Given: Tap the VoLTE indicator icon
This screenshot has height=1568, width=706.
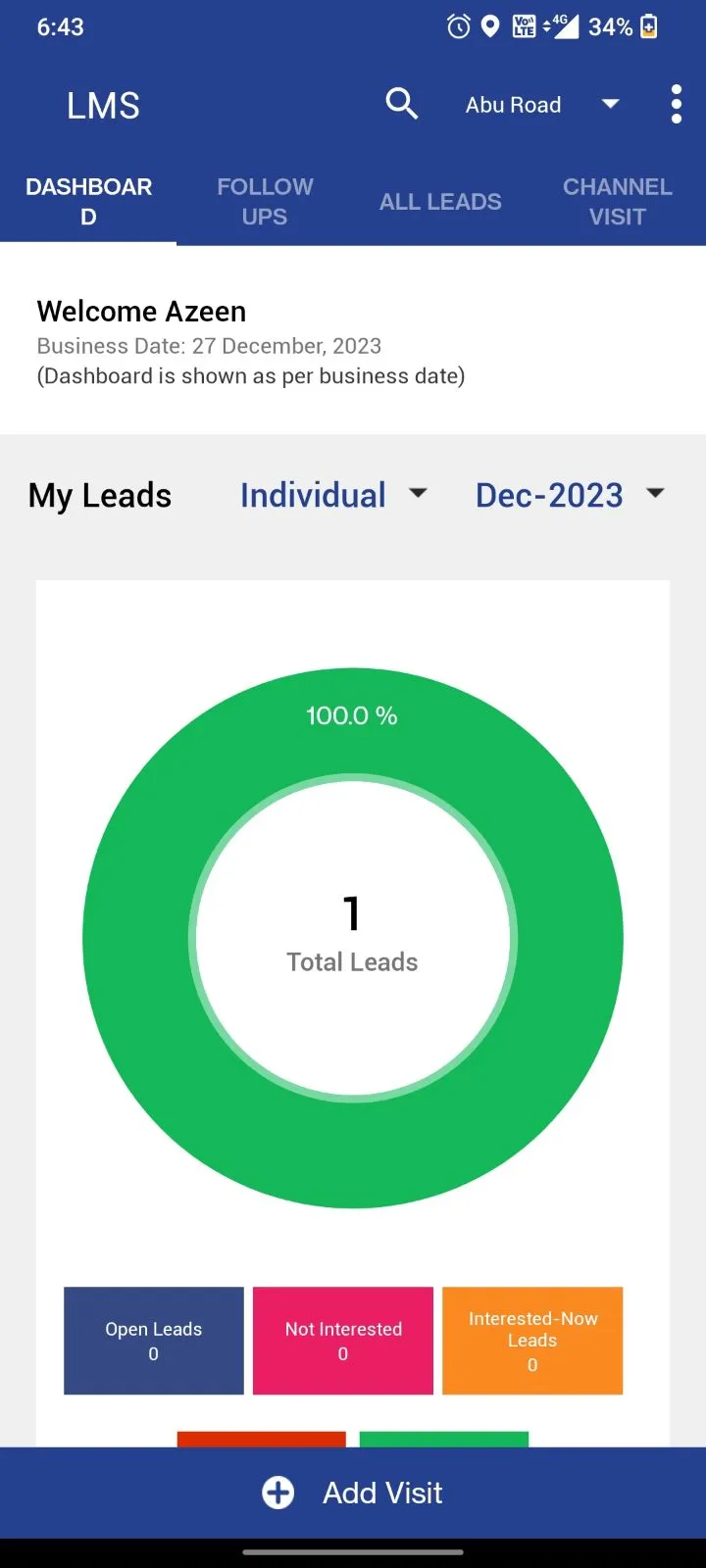Looking at the screenshot, I should 525,26.
